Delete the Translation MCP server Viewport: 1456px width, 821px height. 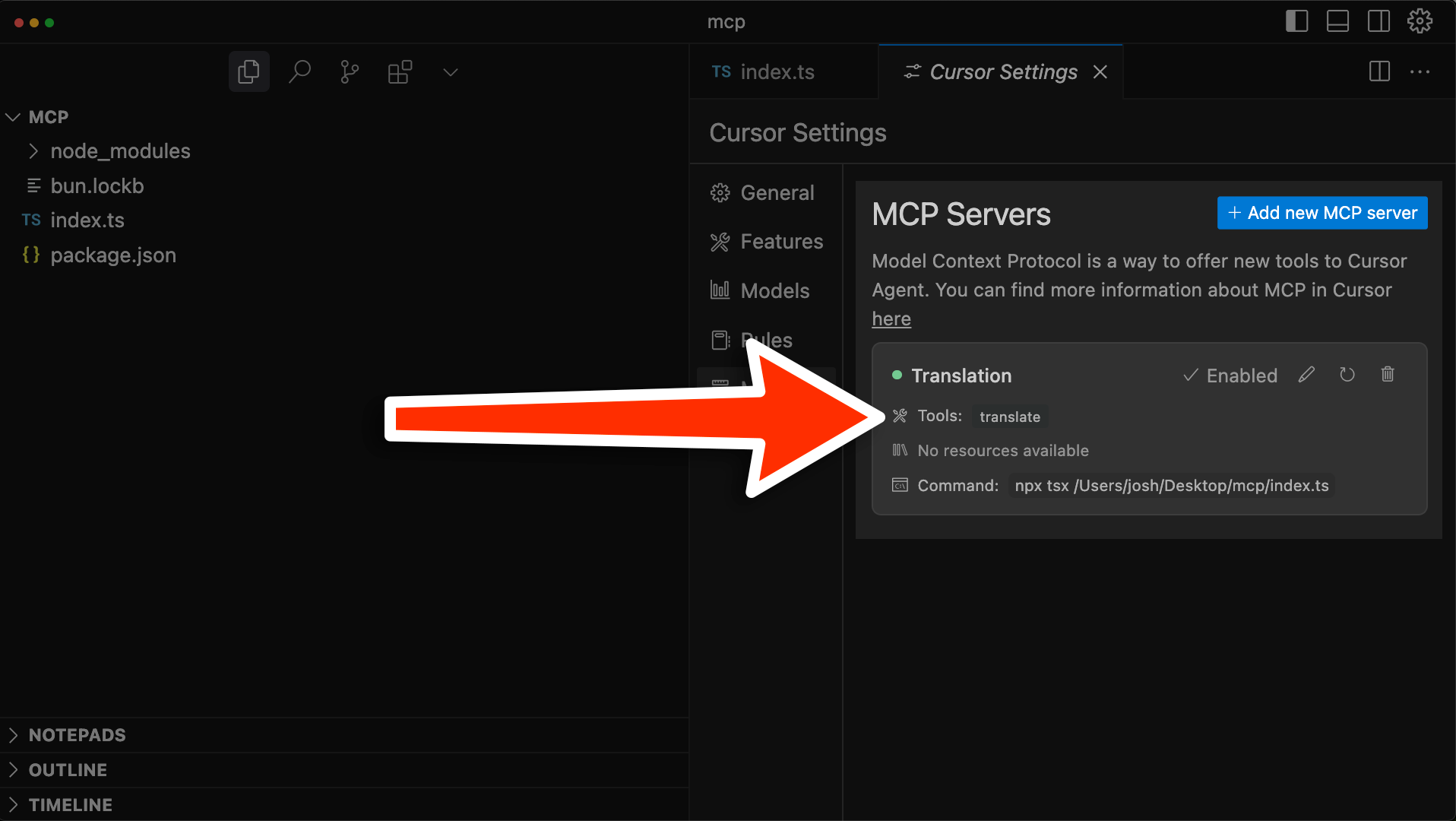pyautogui.click(x=1388, y=375)
